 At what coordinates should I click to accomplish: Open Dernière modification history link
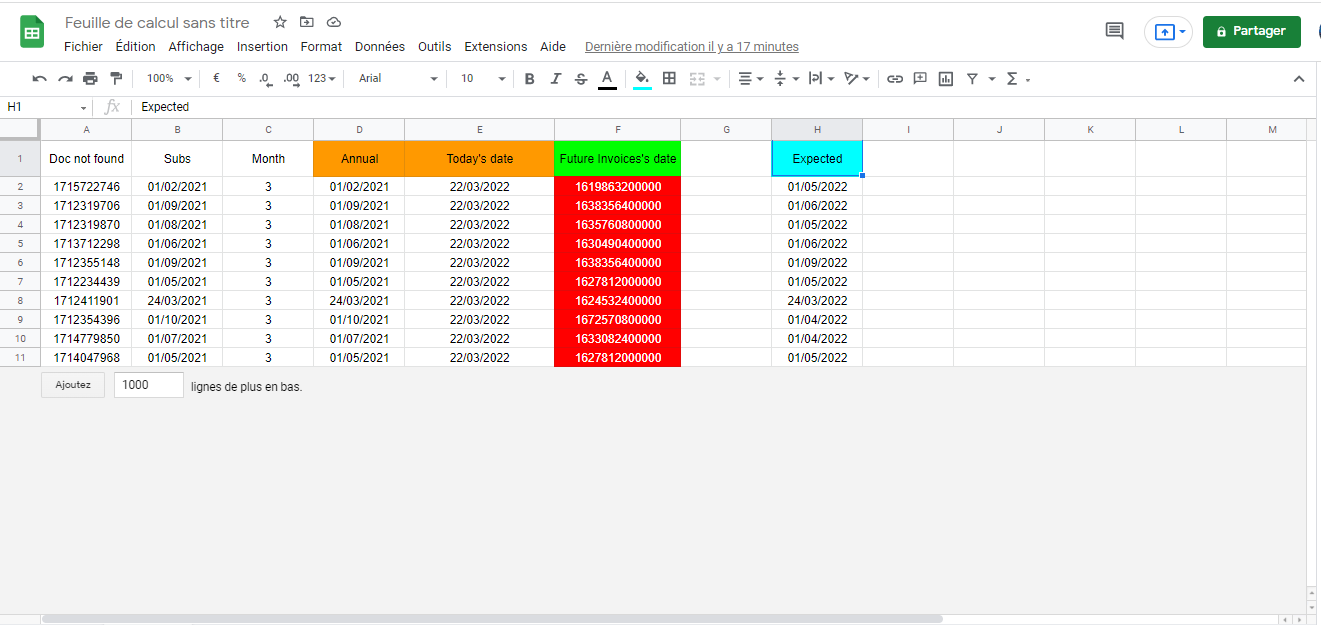(692, 47)
